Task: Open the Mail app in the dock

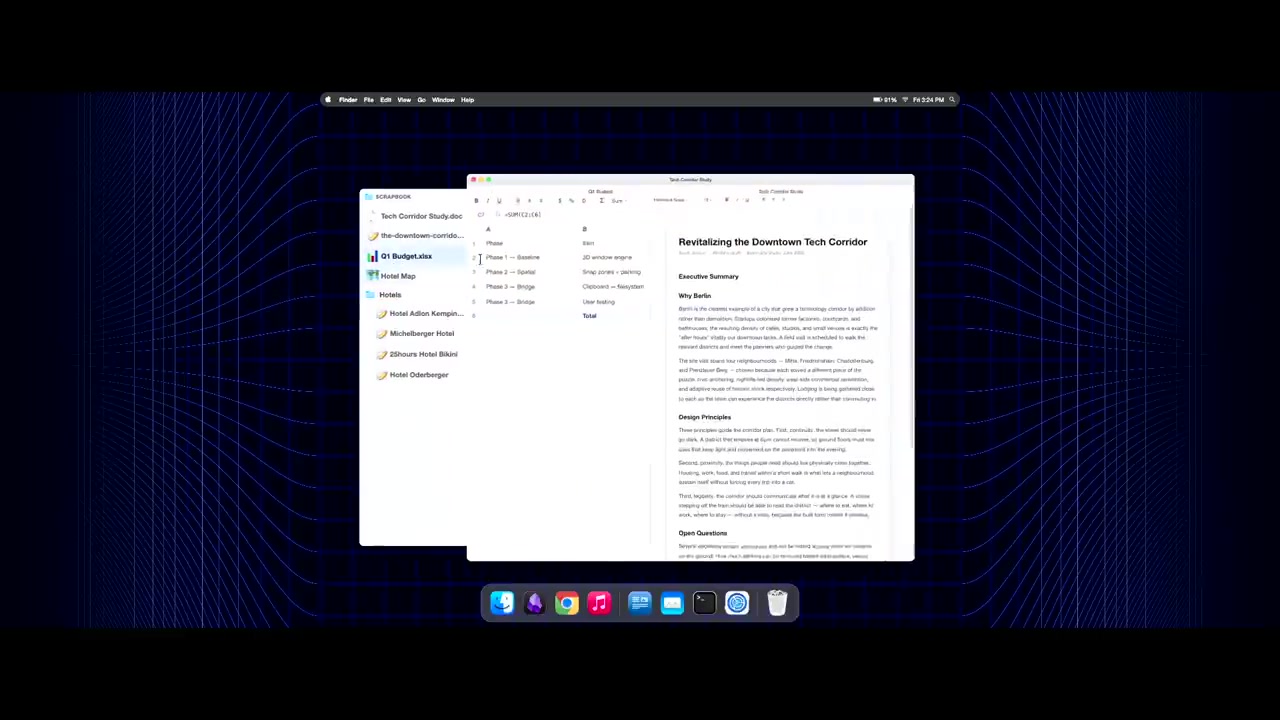Action: 672,603
